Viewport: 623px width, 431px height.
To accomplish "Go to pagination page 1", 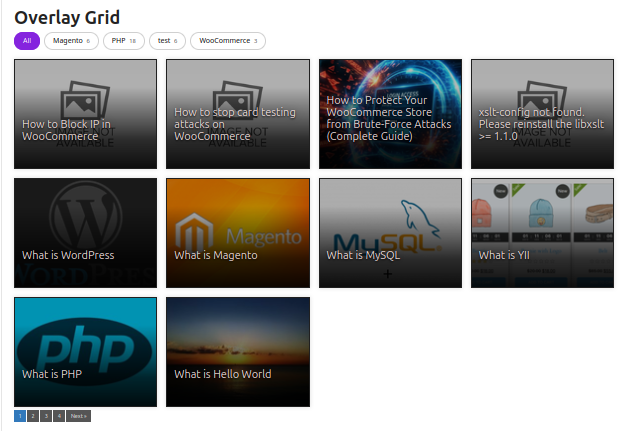I will coord(20,416).
